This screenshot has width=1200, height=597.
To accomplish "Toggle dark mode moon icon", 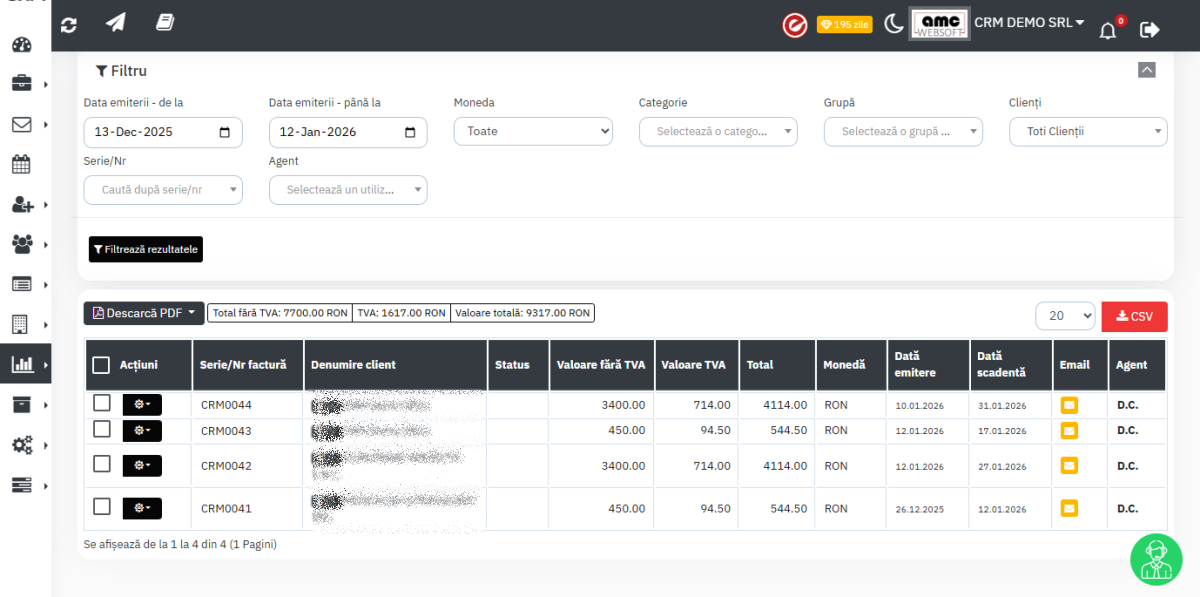I will [893, 24].
